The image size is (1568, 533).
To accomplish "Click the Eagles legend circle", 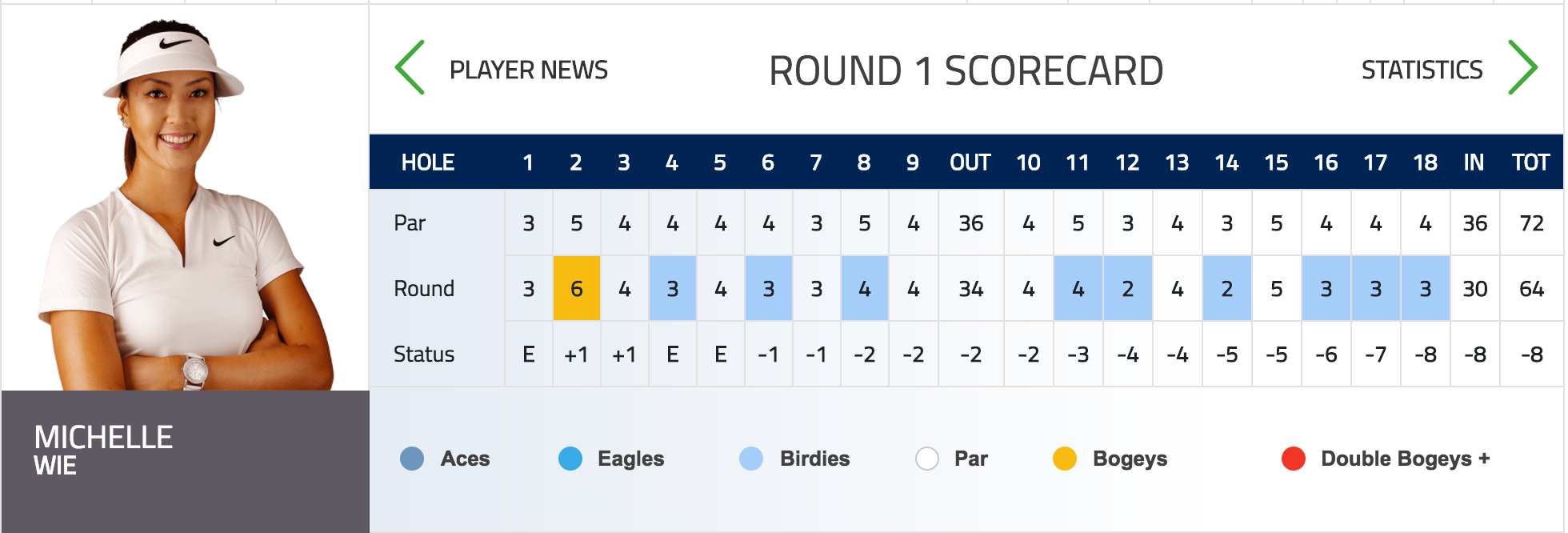I will pos(570,459).
